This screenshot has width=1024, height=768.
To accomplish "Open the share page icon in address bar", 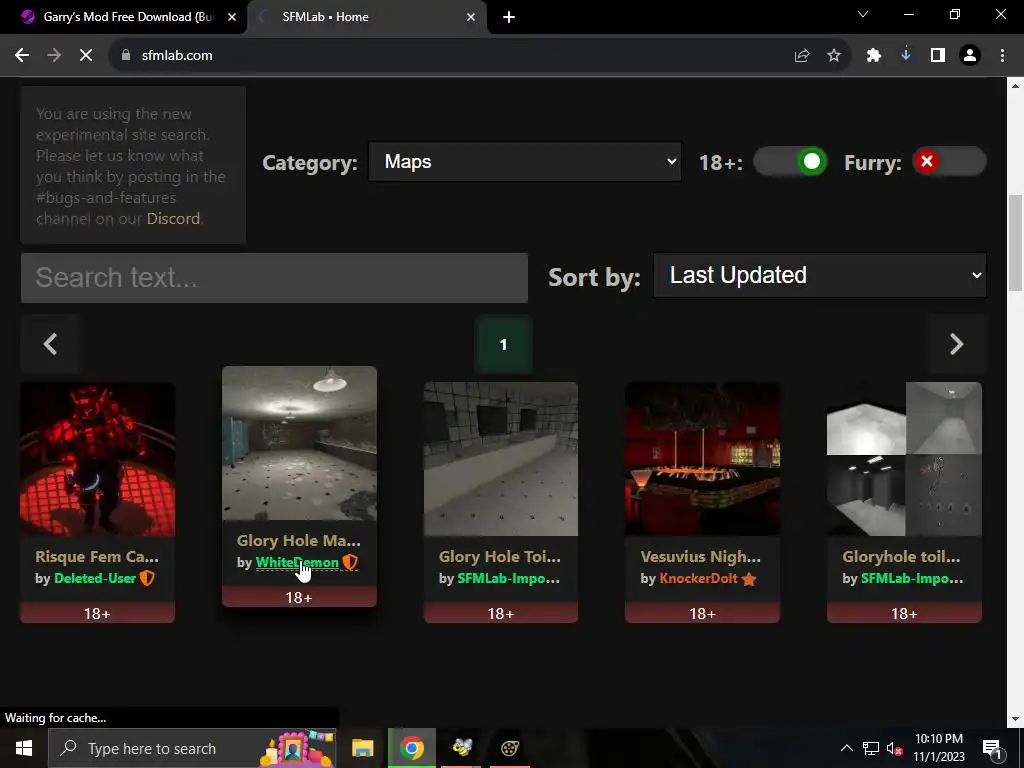I will [802, 56].
